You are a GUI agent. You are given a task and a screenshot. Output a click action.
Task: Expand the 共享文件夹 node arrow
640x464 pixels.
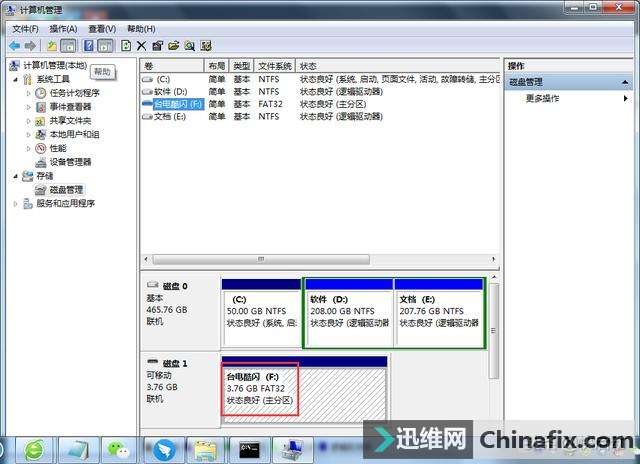[29, 121]
